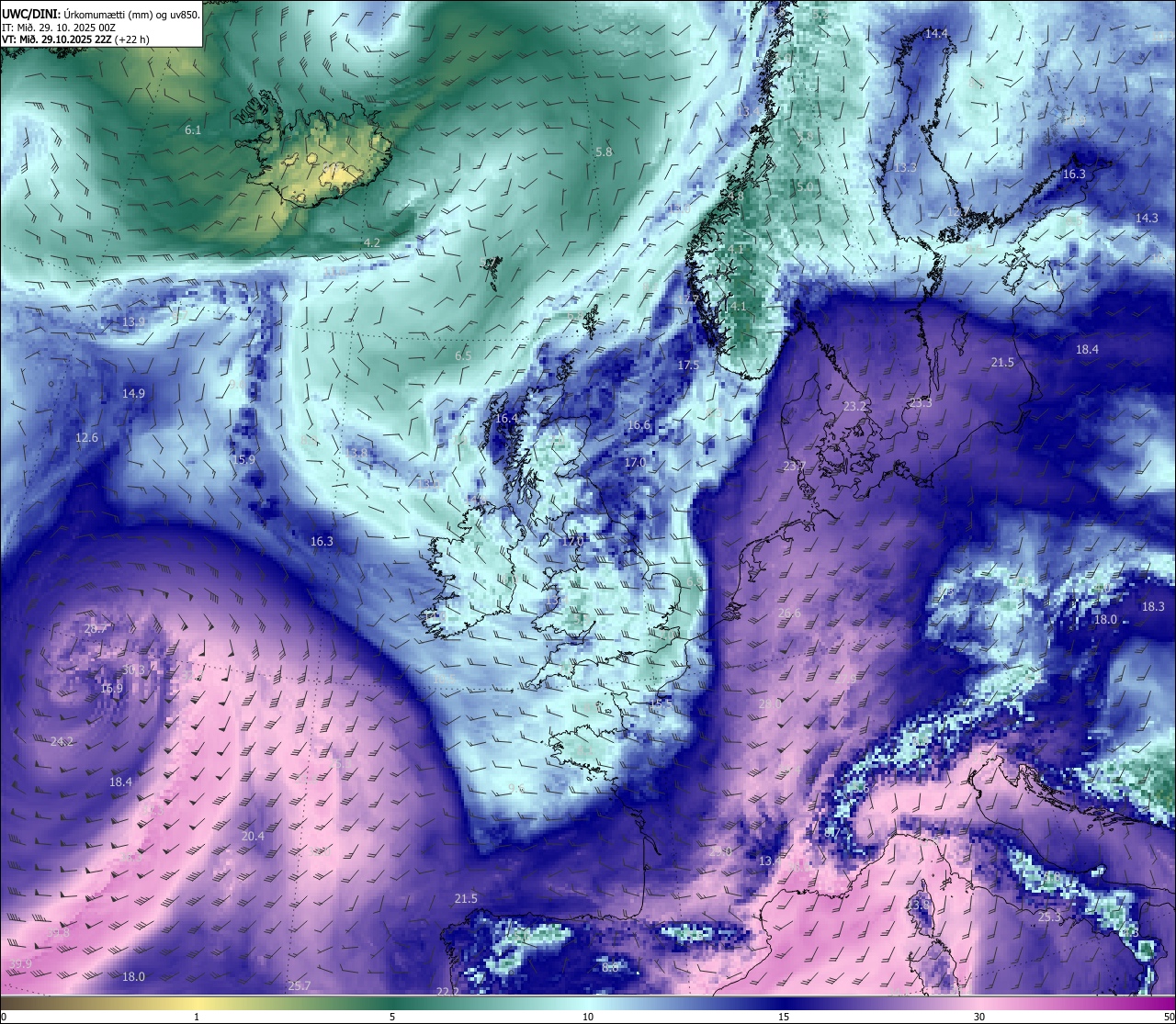The width and height of the screenshot is (1176, 1024).
Task: Click the 0 tick on the color scale
Action: coord(3,1017)
